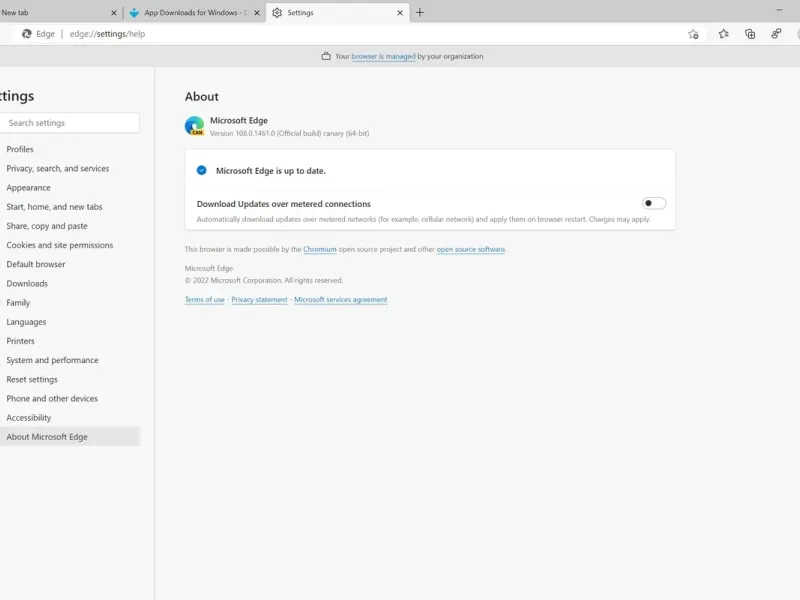Open Family settings
The image size is (800, 600).
coord(18,303)
